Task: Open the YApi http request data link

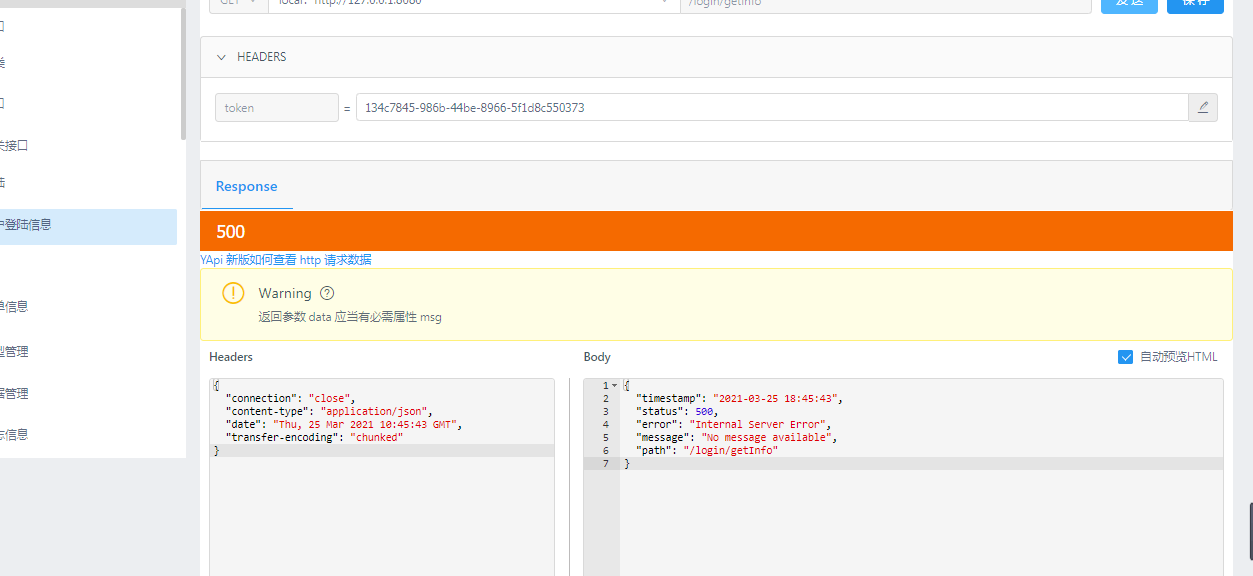Action: [286, 260]
